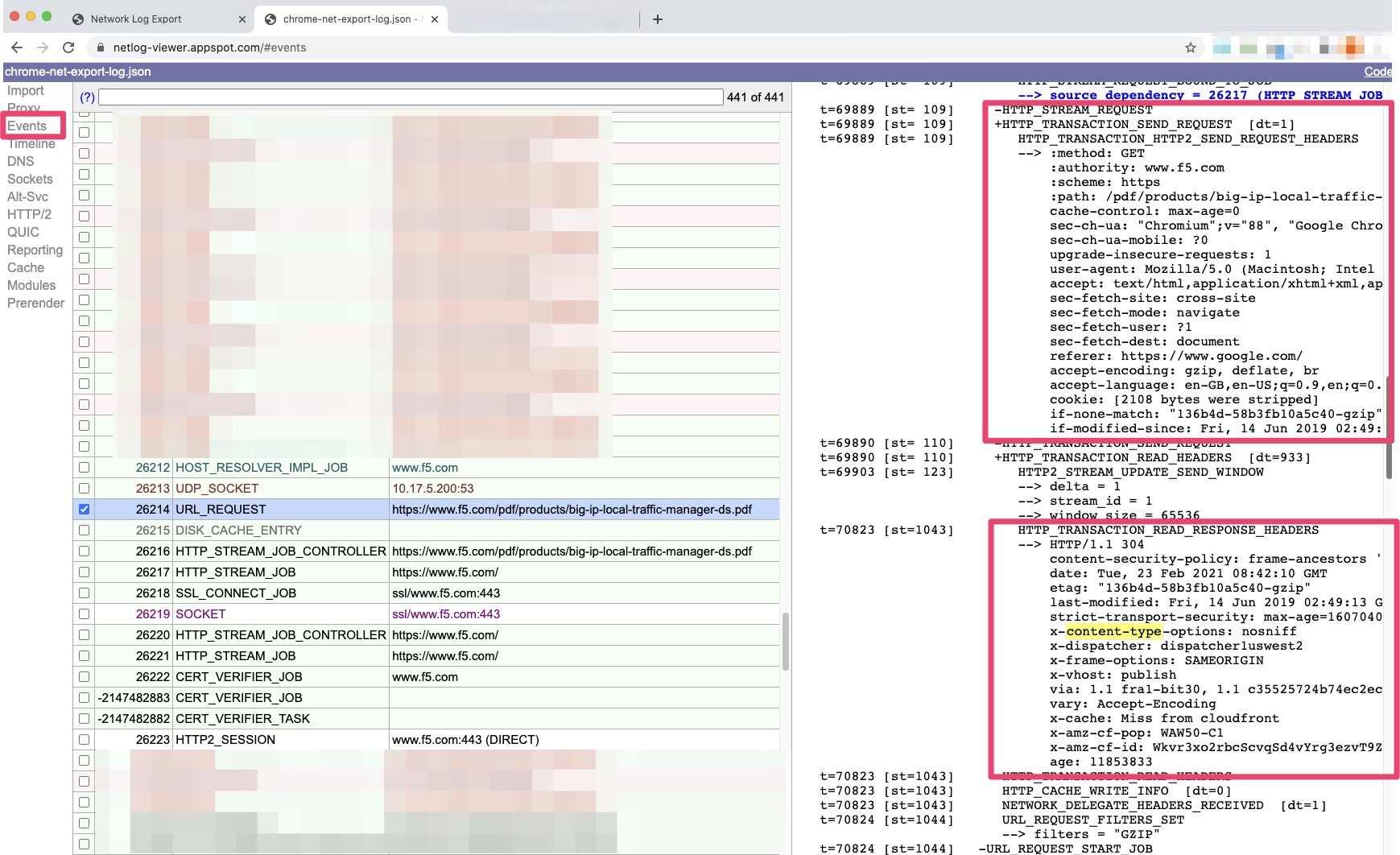
Task: Check the box for 26213 UDP_SOCKET
Action: [84, 488]
